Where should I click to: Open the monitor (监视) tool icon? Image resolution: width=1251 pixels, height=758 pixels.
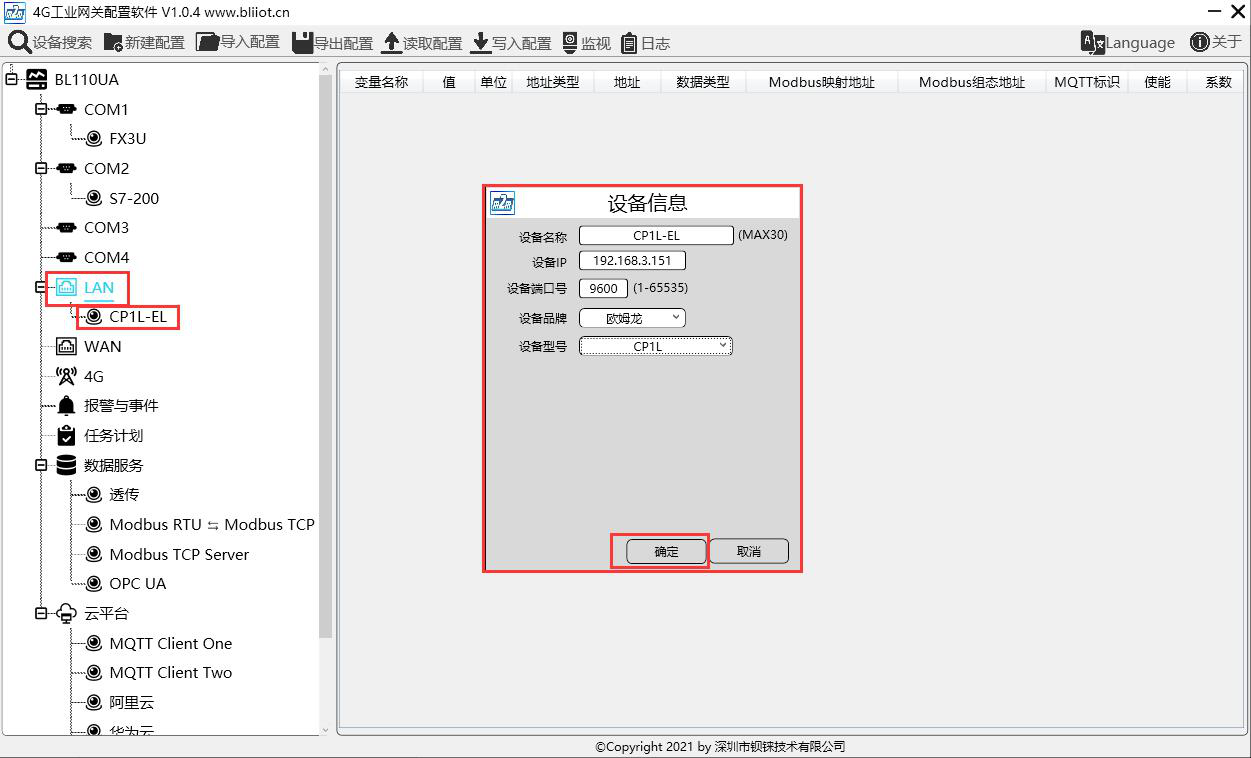[x=570, y=42]
